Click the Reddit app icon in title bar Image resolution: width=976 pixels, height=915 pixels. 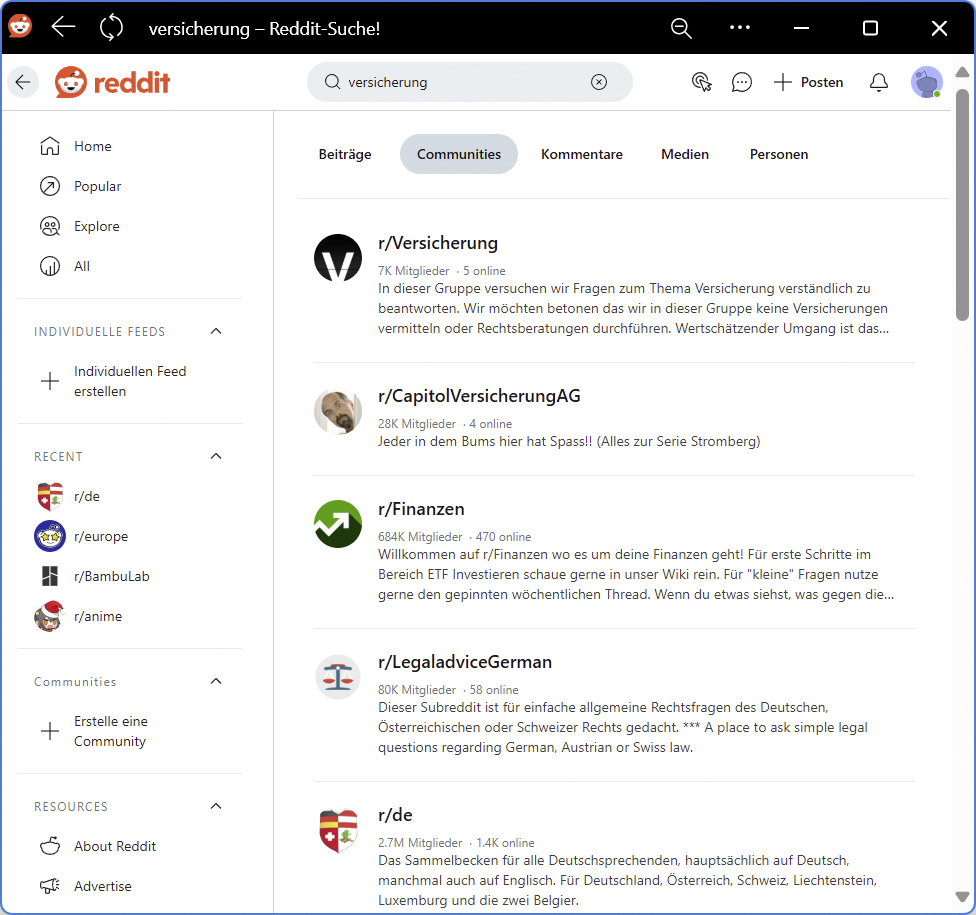coord(20,27)
